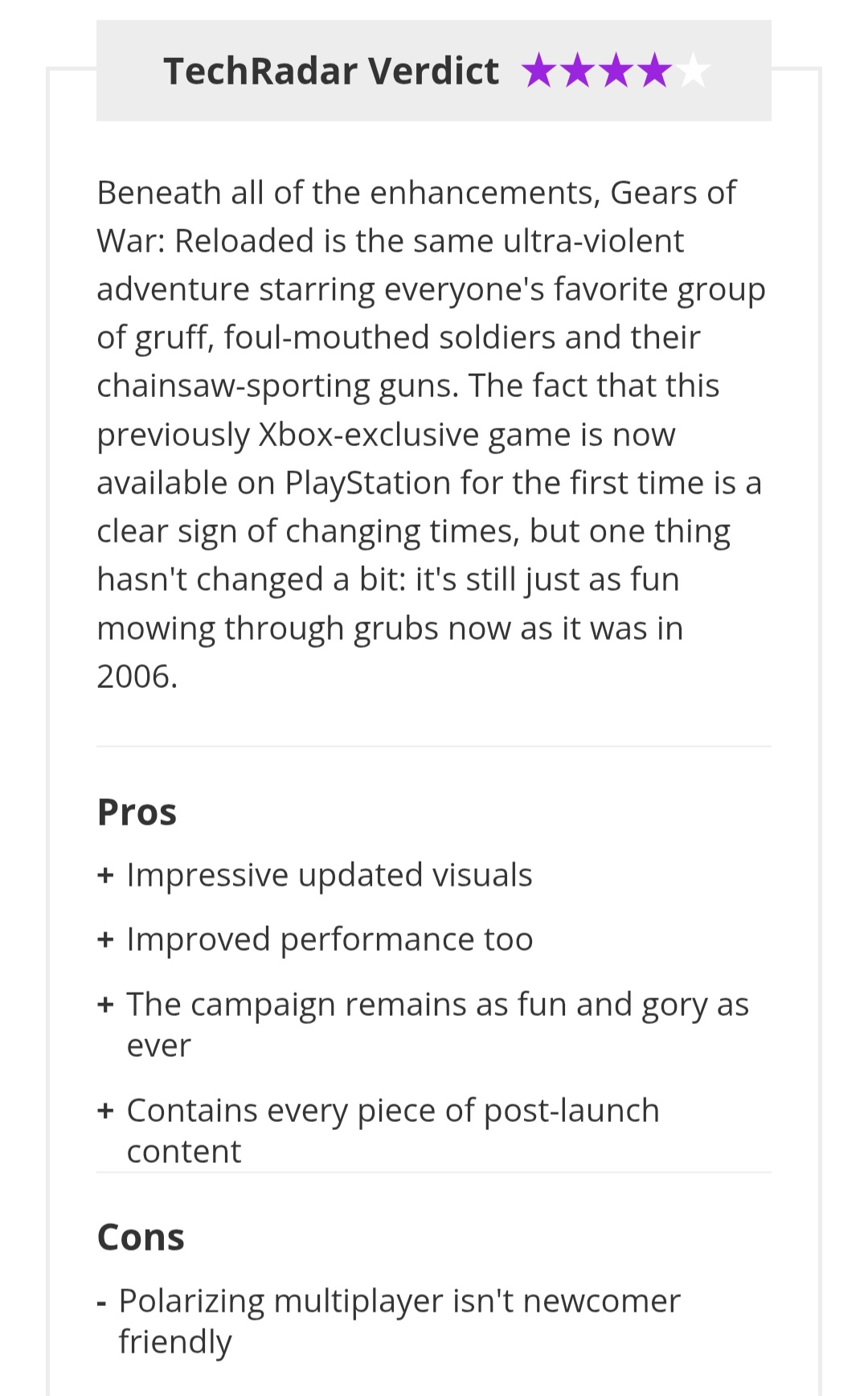This screenshot has height=1396, width=868.
Task: Click the plus icon beside campaign remains fun
Action: click(x=105, y=1005)
